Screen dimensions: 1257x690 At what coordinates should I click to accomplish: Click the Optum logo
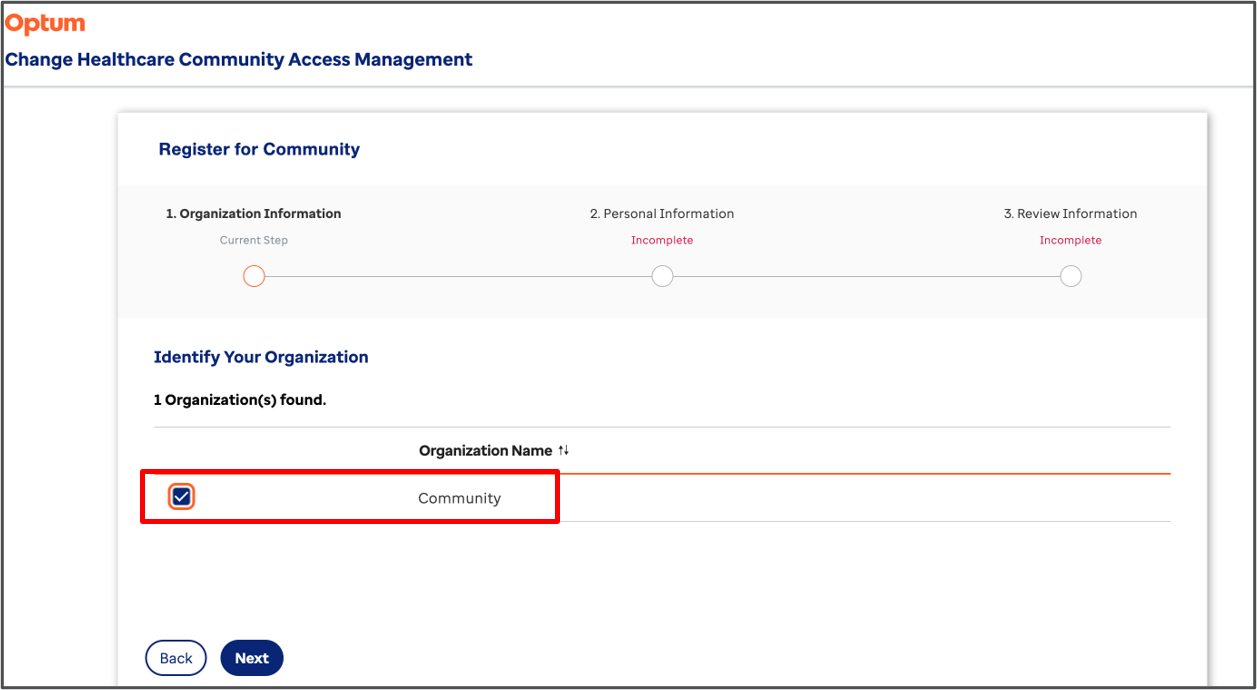point(44,22)
